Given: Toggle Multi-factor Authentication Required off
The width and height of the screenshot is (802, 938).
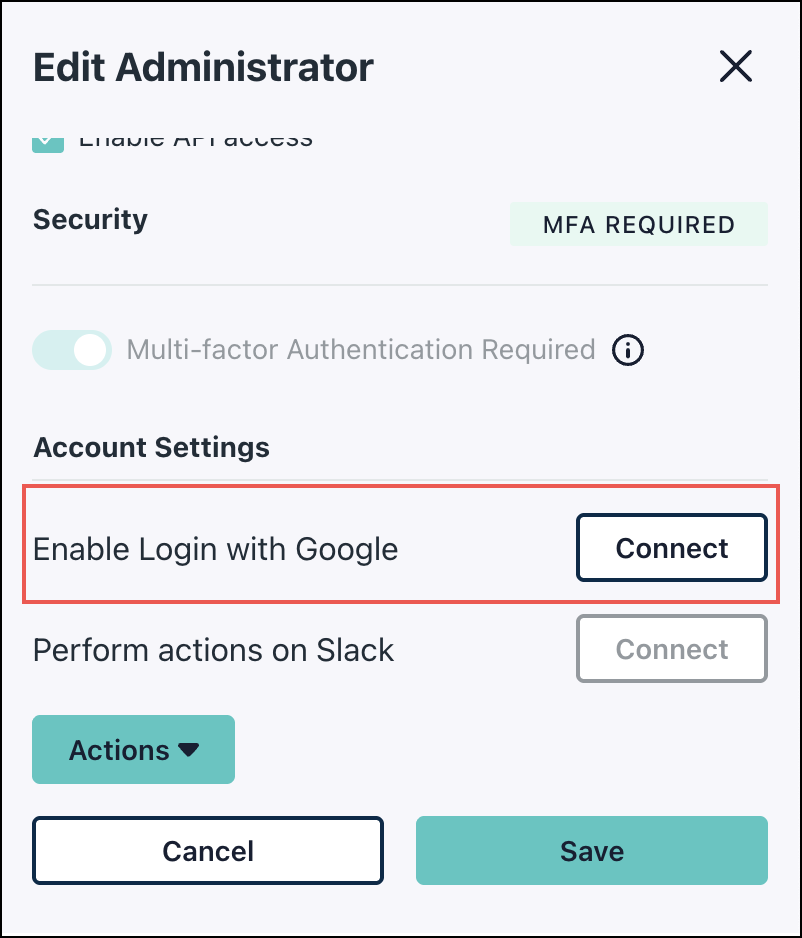Looking at the screenshot, I should tap(71, 350).
